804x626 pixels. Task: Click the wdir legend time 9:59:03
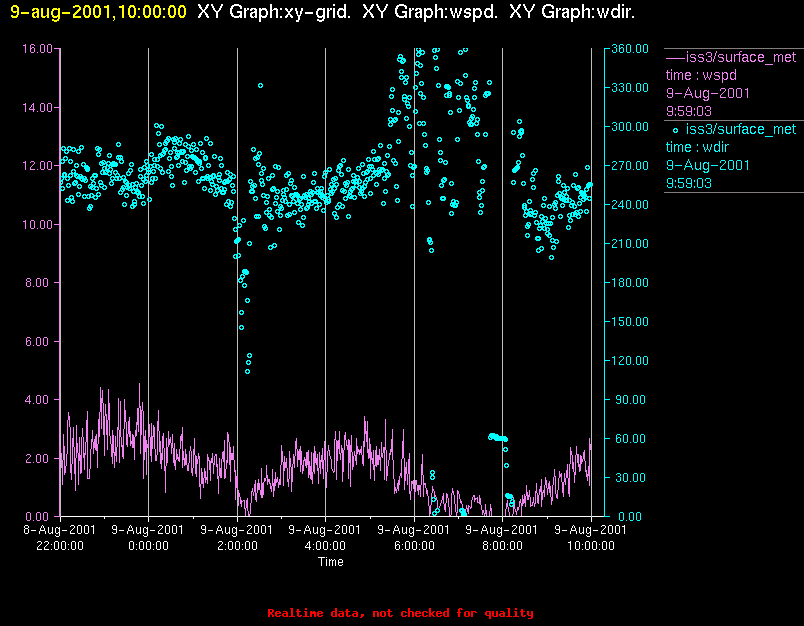coord(689,184)
